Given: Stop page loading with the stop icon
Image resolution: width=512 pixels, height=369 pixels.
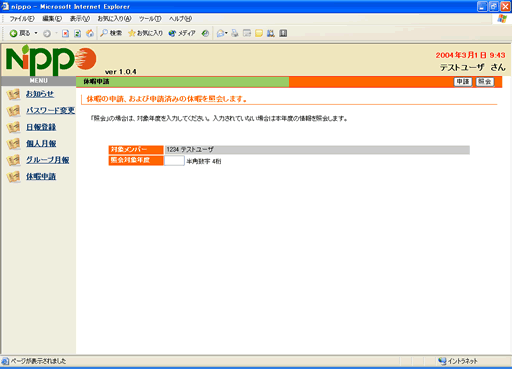Looking at the screenshot, I should [x=66, y=33].
